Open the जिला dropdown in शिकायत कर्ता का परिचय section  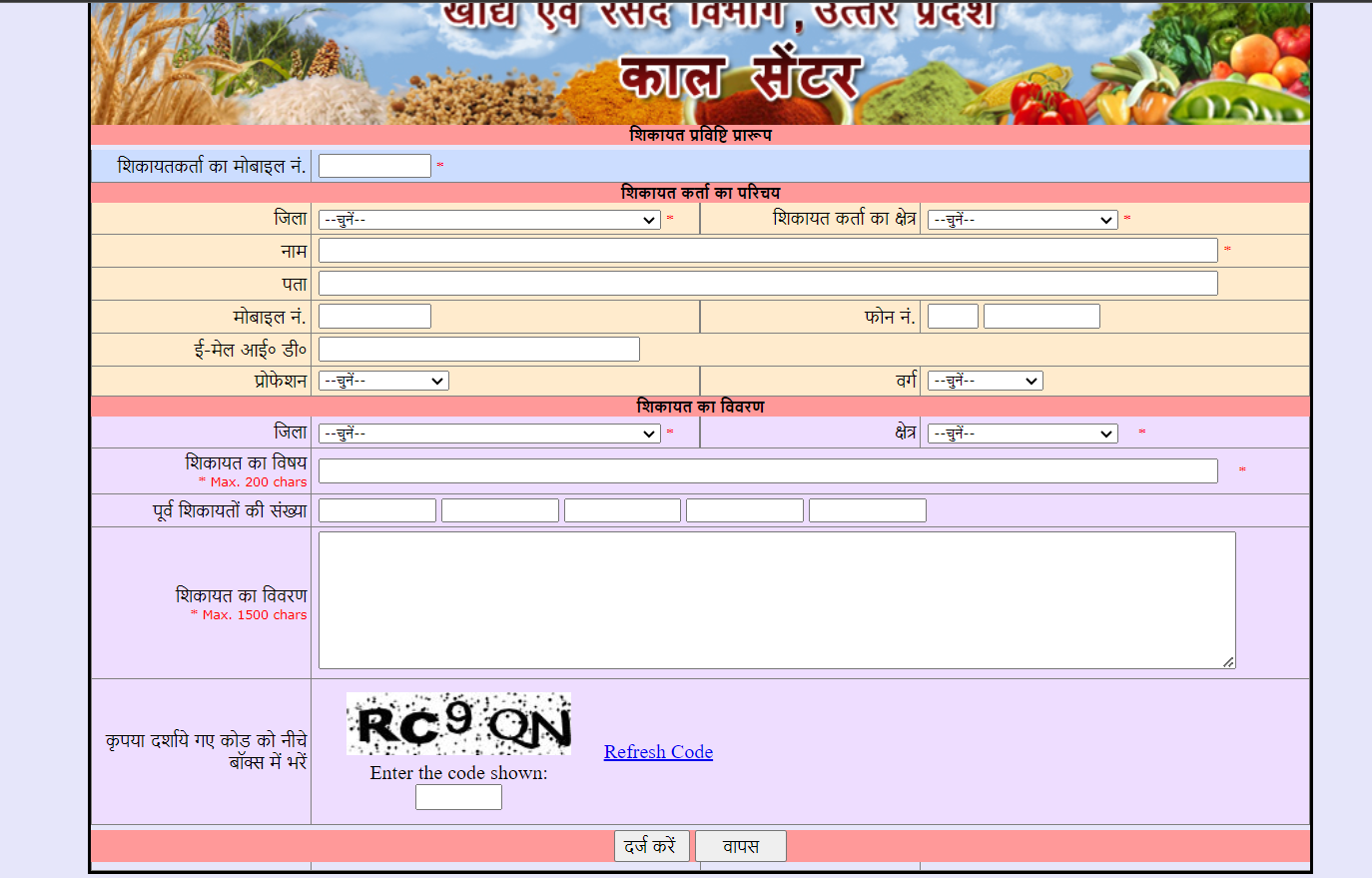click(488, 219)
